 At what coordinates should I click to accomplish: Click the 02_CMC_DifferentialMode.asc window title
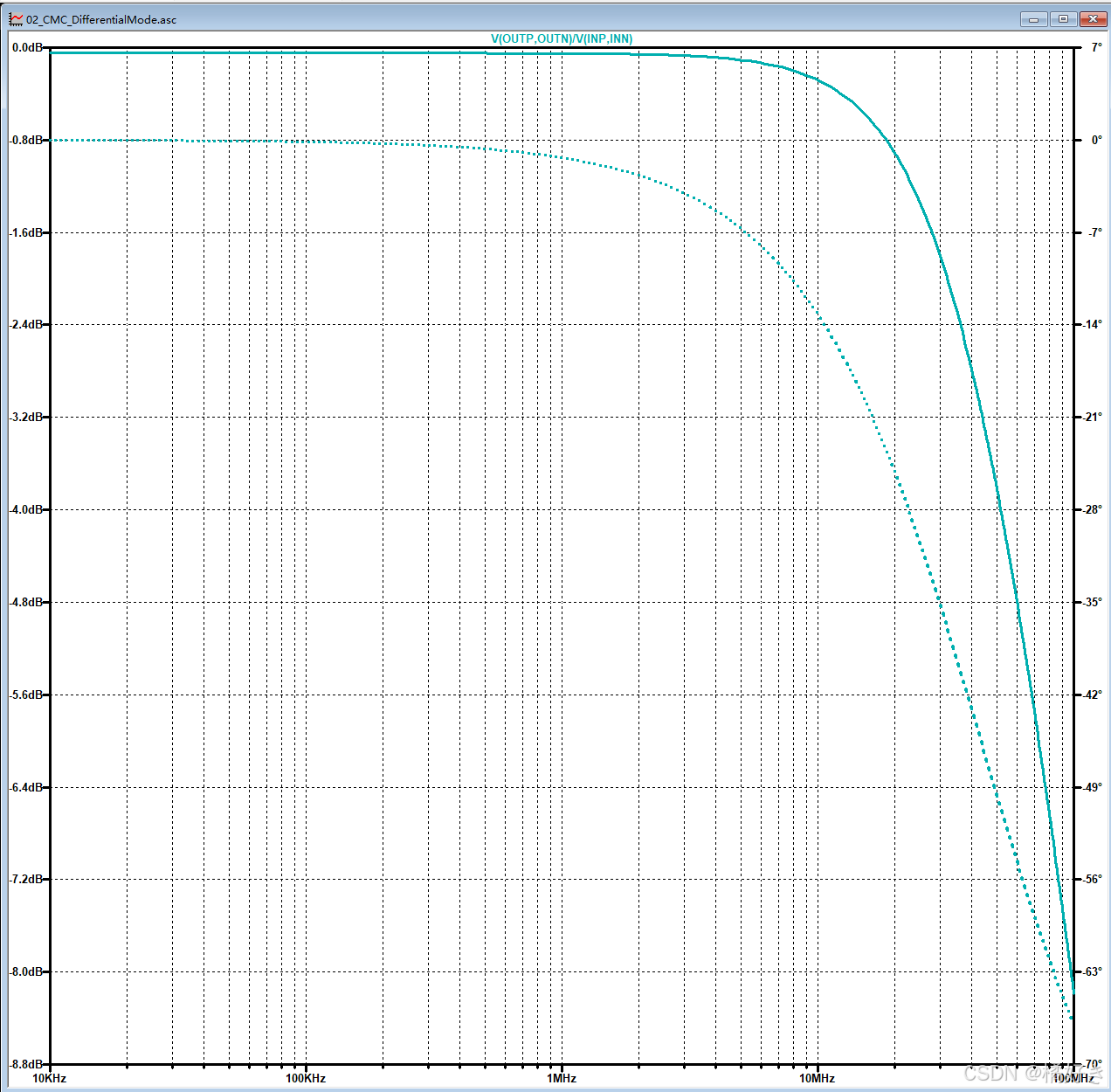pos(101,19)
